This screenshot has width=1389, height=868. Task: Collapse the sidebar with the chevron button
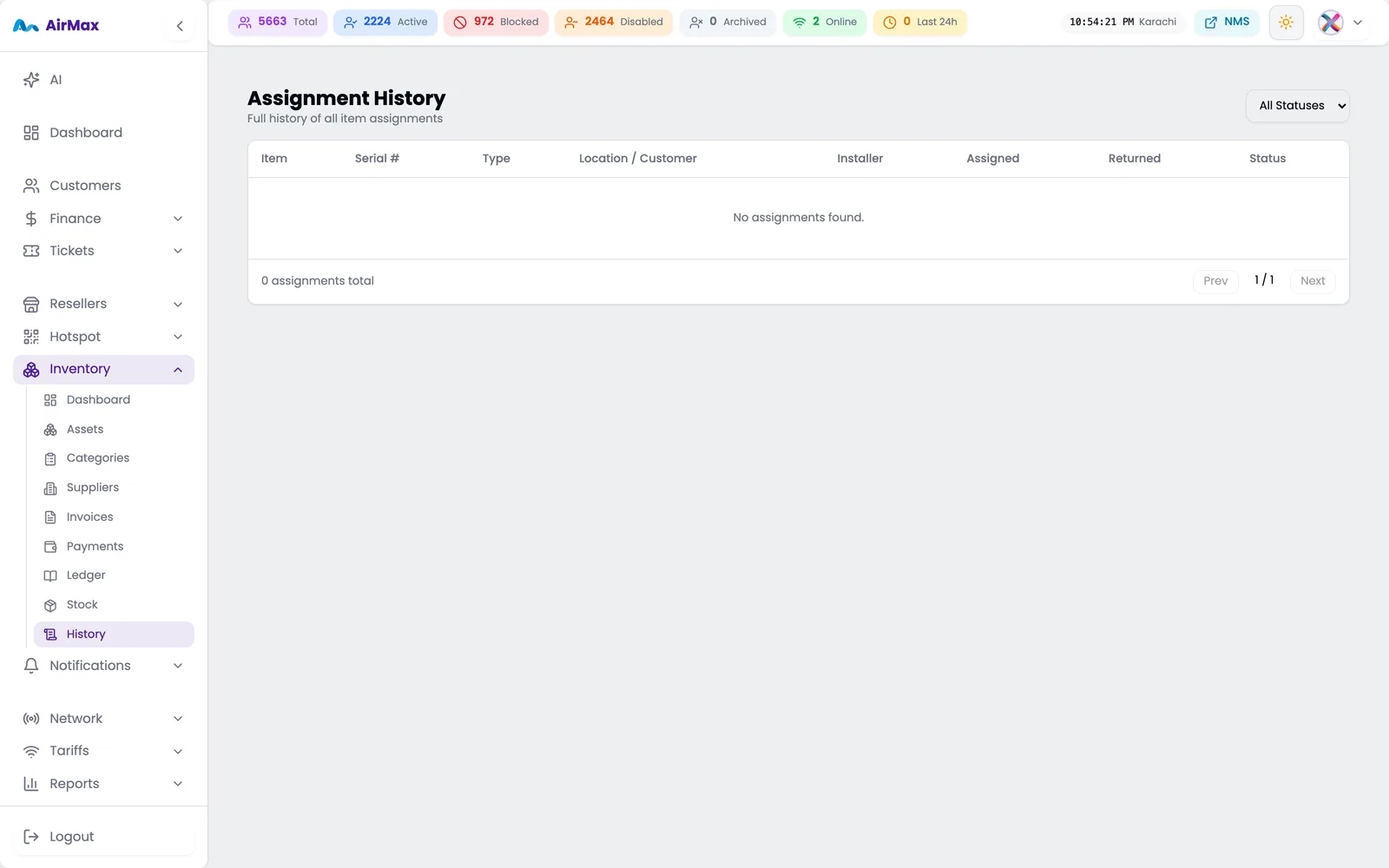coord(180,26)
